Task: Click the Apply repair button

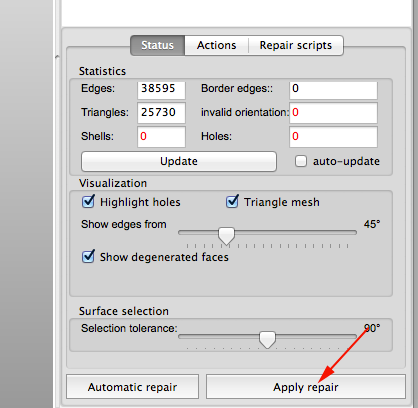Action: (306, 387)
